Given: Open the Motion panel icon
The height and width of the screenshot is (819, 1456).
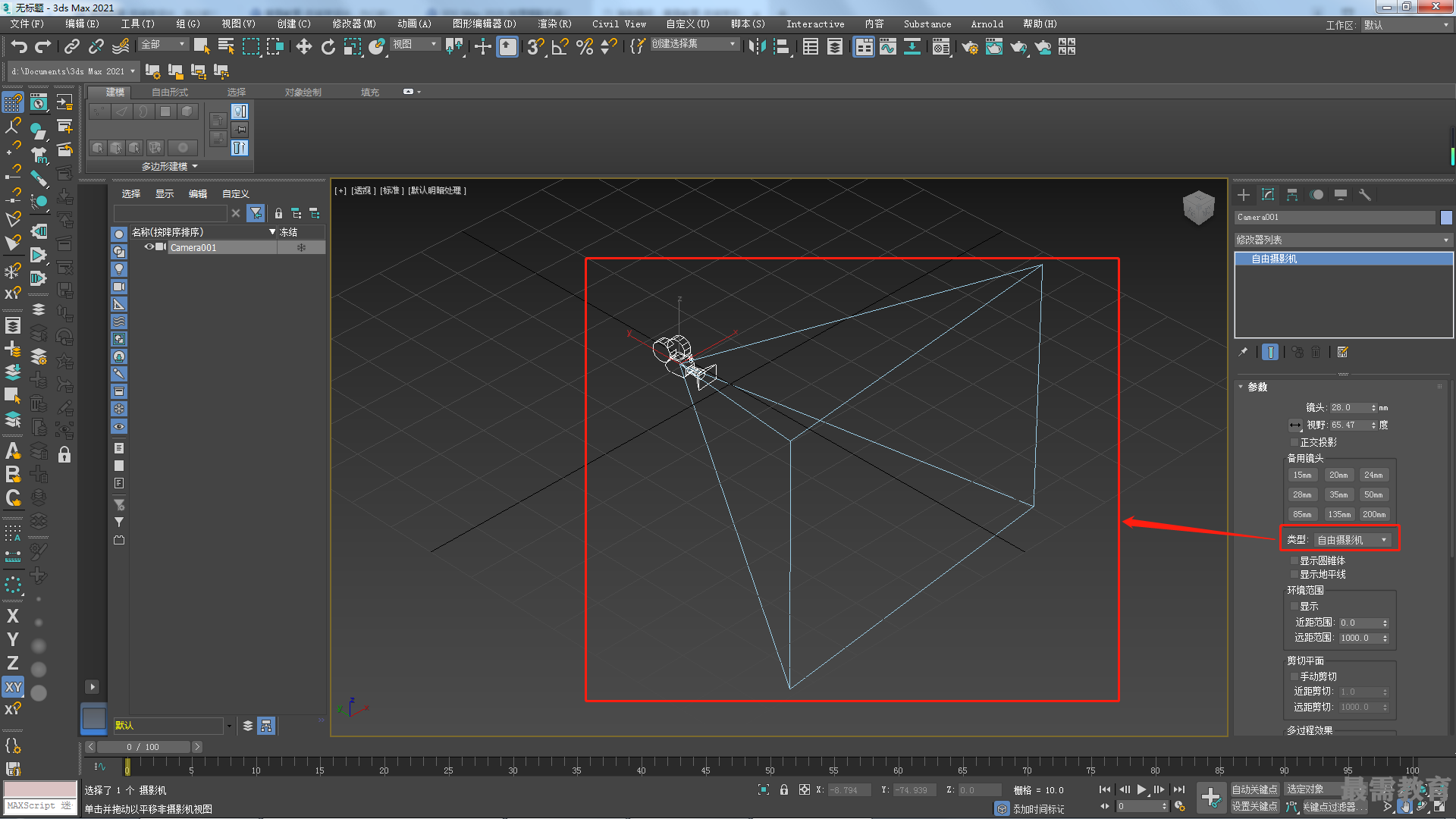Looking at the screenshot, I should tap(1316, 195).
